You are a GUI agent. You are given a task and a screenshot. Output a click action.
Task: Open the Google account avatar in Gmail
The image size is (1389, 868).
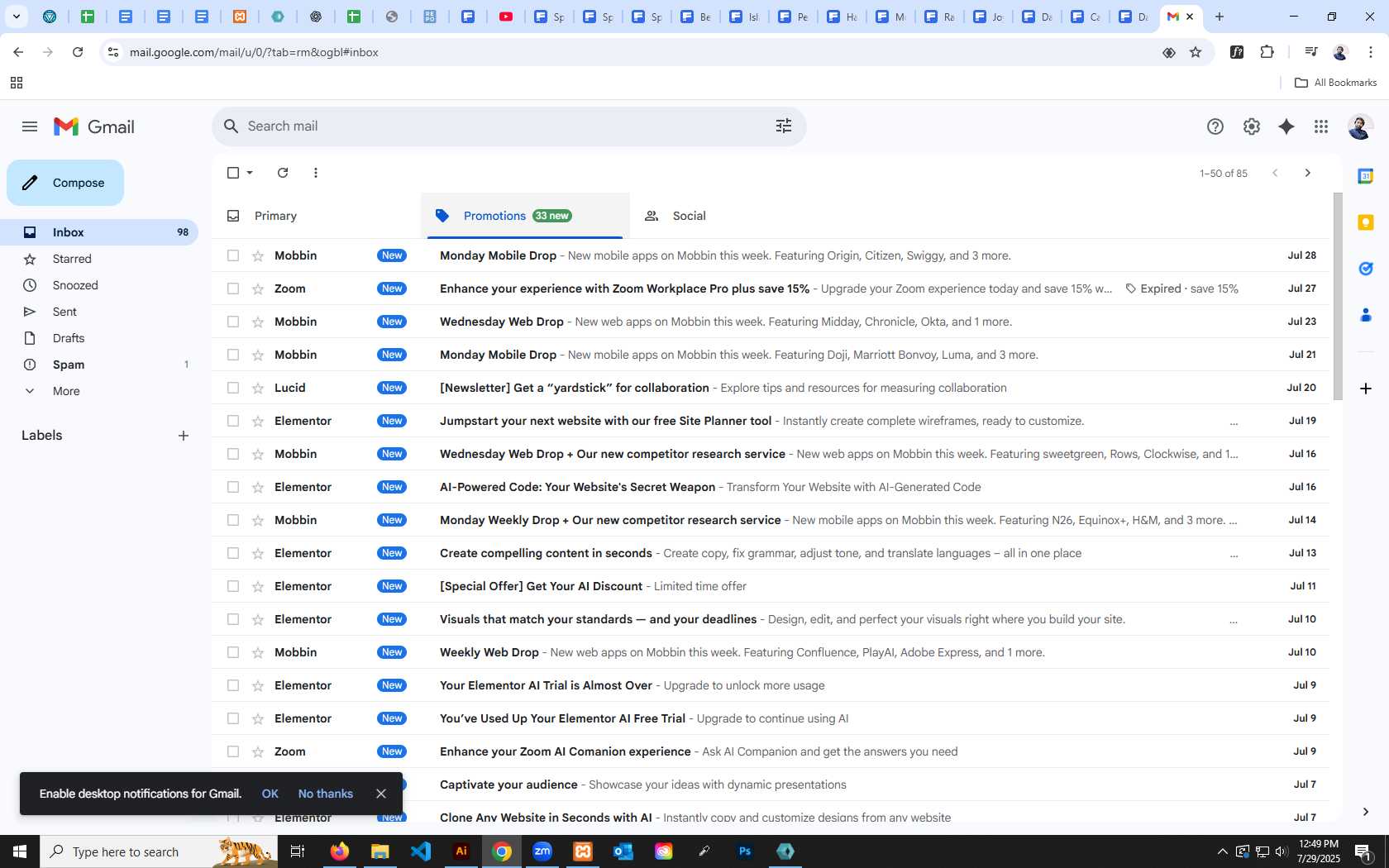pos(1359,126)
